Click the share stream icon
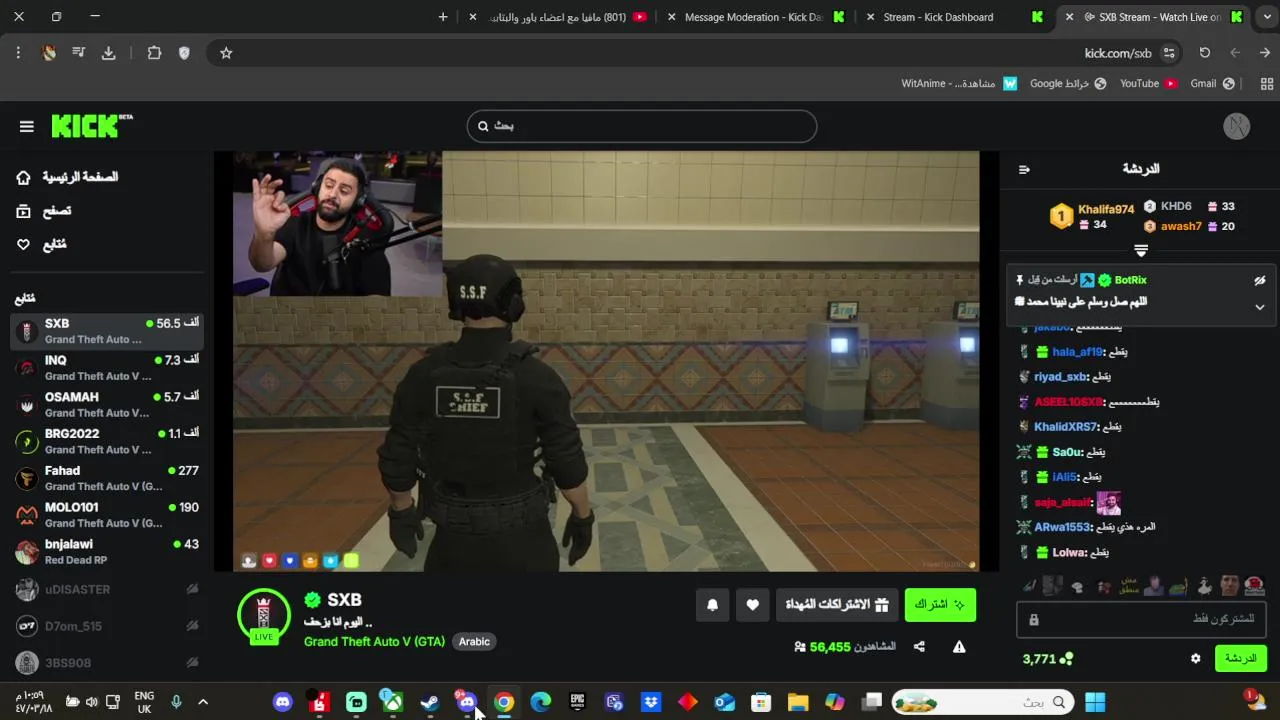Screen dimensions: 1280x720 [919, 647]
